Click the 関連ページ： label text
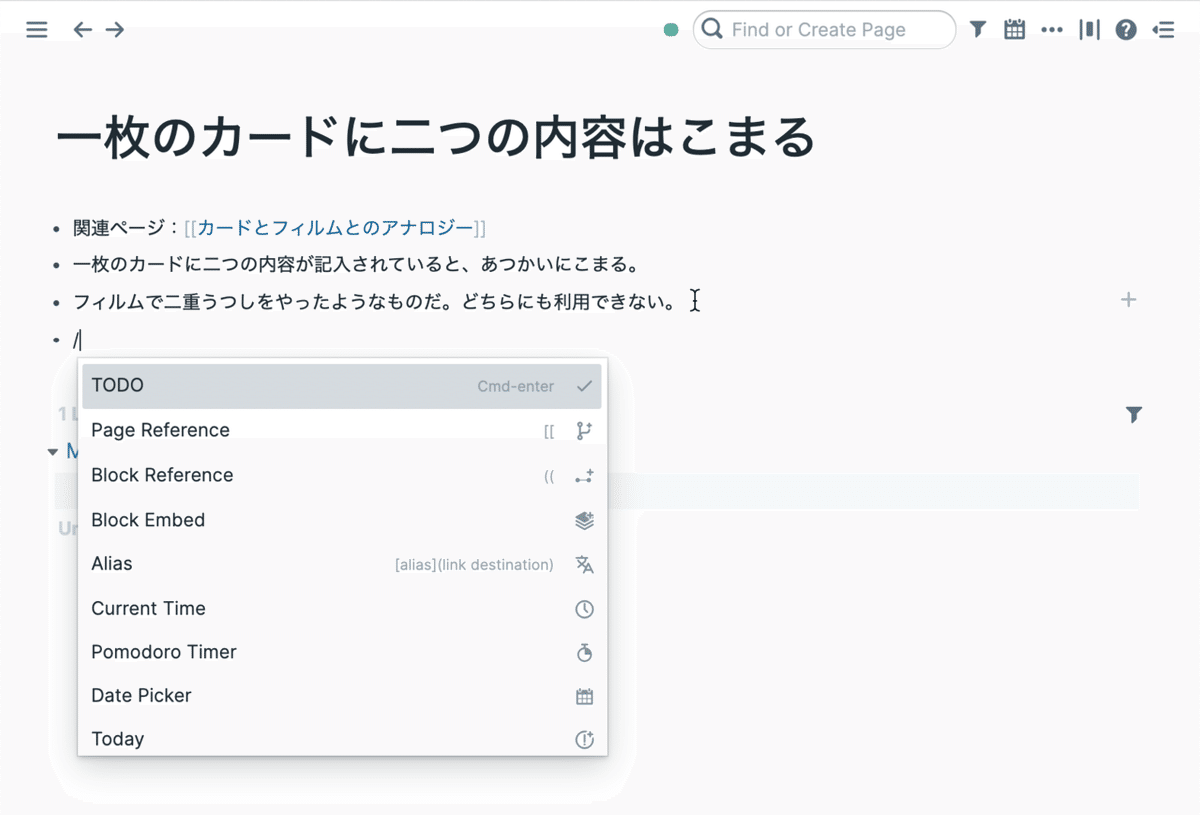 (x=126, y=228)
